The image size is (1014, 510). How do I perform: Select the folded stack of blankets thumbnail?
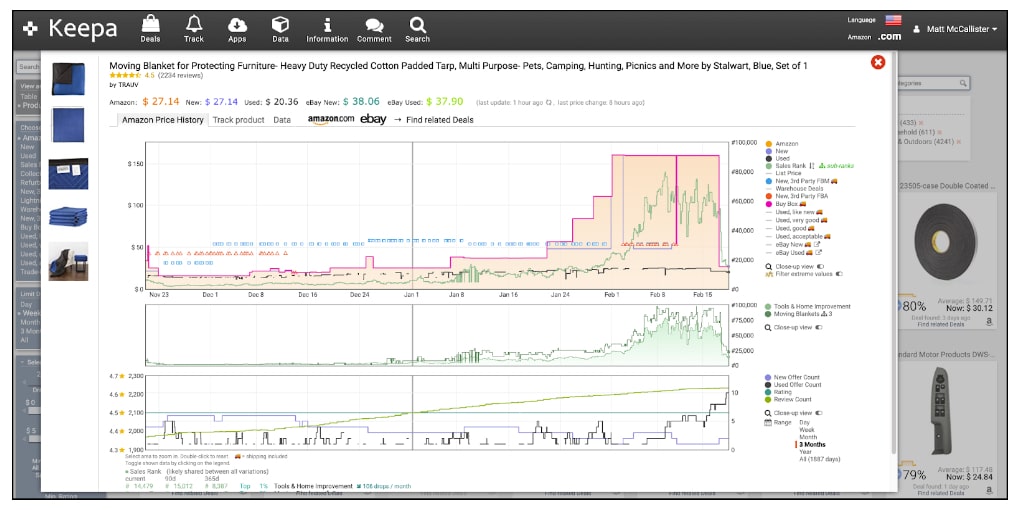point(68,217)
